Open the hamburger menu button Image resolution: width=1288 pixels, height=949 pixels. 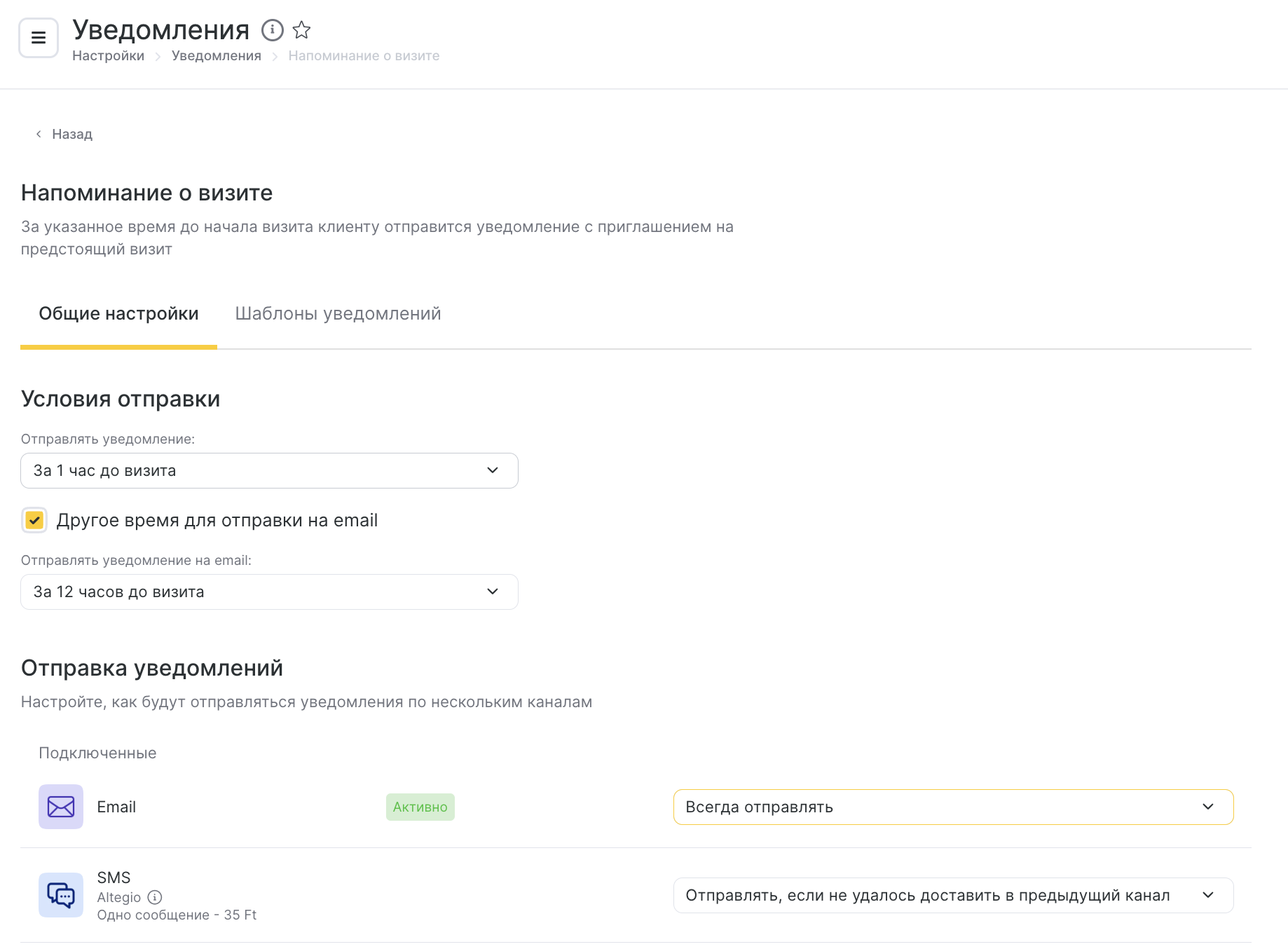39,38
